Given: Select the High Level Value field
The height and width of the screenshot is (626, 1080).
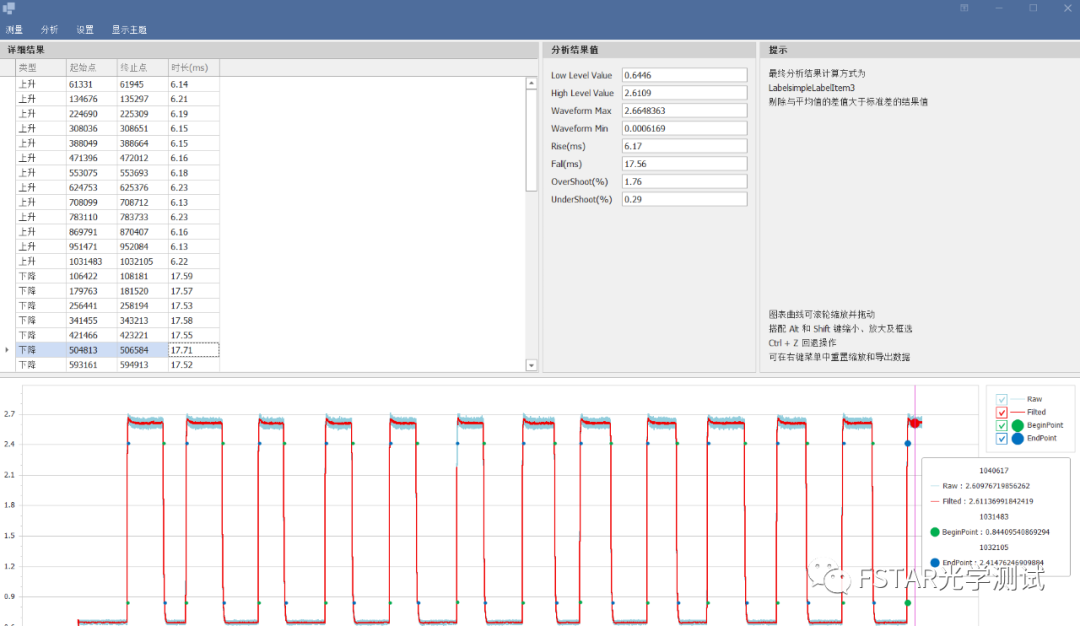Looking at the screenshot, I should (684, 93).
